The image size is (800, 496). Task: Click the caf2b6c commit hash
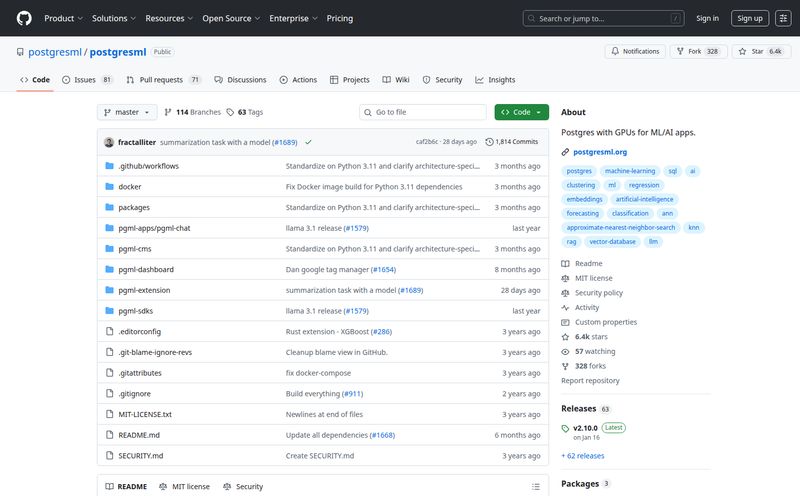coord(427,142)
